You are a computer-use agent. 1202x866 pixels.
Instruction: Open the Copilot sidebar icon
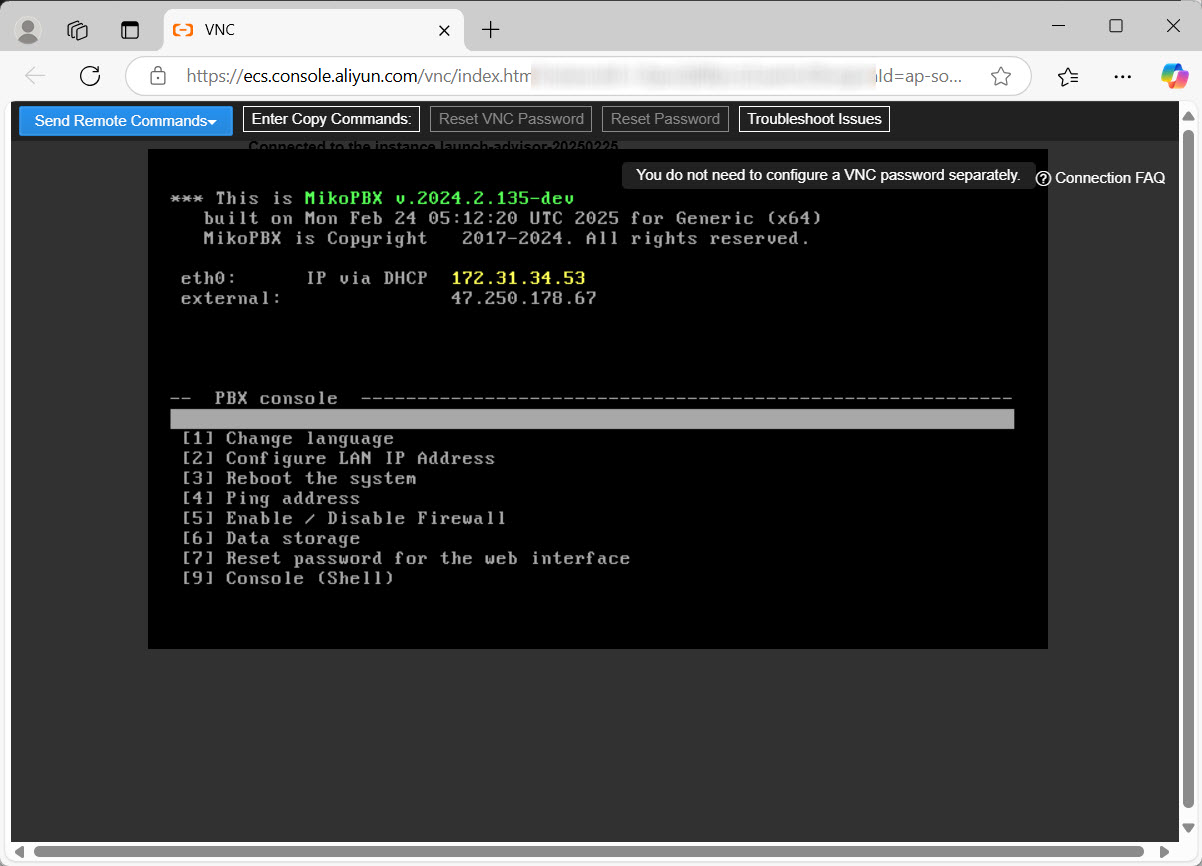[x=1174, y=76]
